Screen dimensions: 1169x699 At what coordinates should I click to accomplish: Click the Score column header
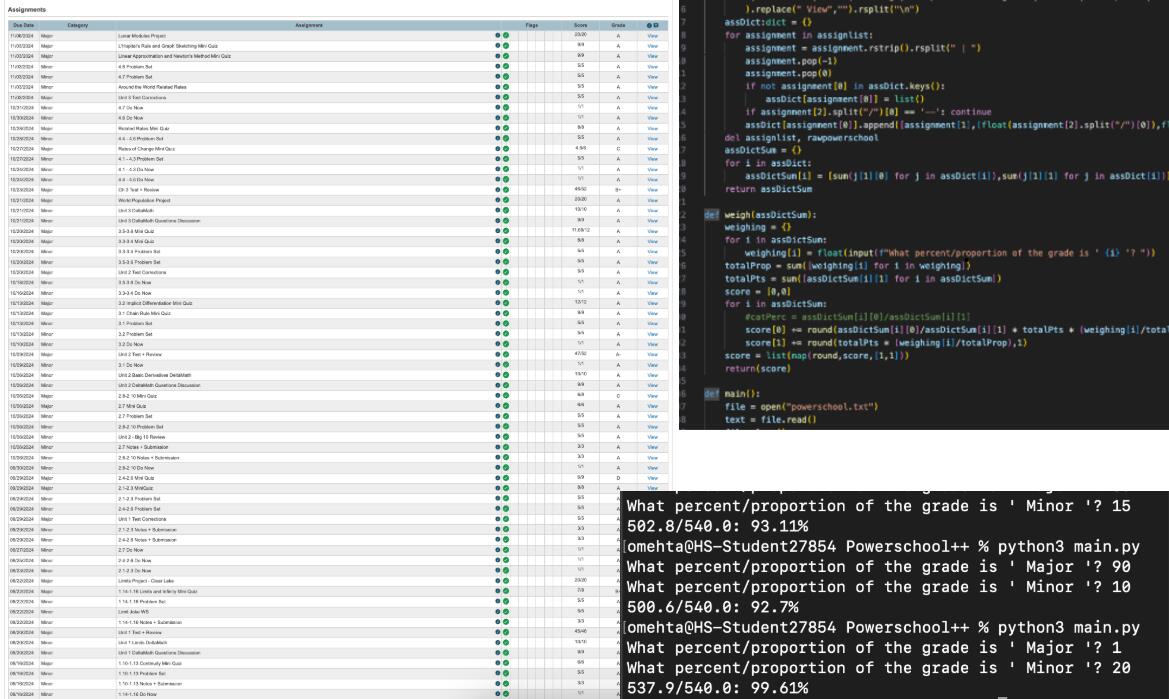[x=580, y=25]
